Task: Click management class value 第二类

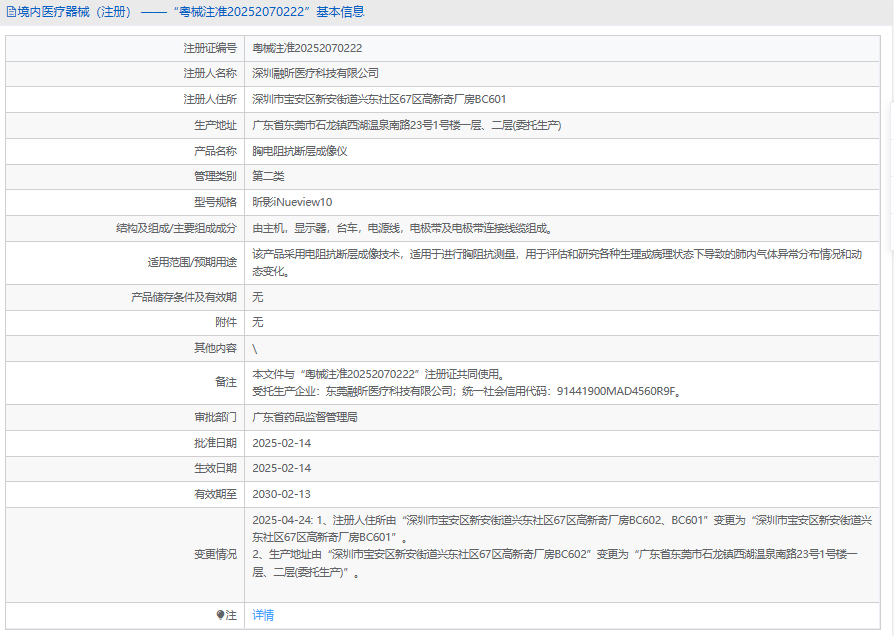Action: tap(268, 176)
